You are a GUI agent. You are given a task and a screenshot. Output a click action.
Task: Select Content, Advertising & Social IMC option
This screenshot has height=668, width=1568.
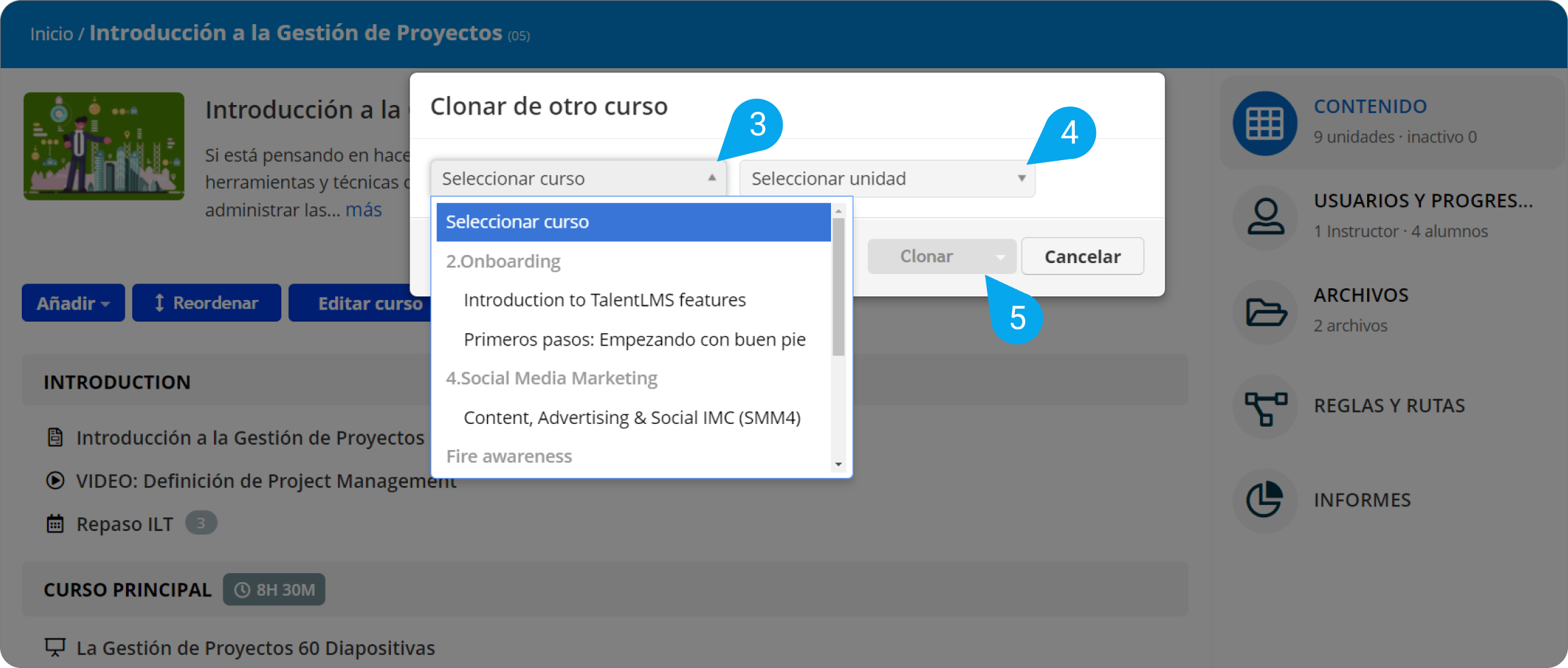(631, 418)
